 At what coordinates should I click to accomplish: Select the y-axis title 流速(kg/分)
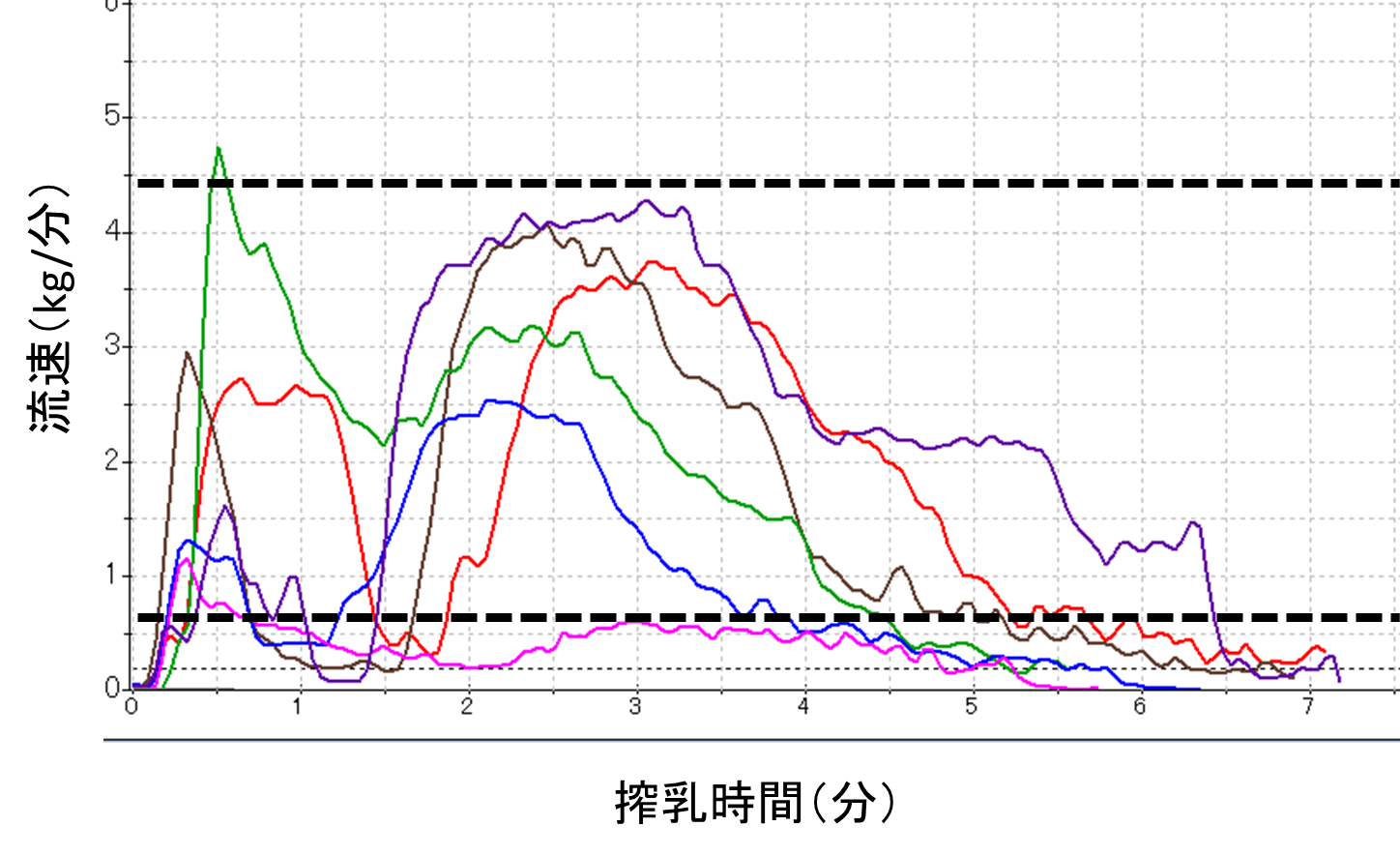50,308
